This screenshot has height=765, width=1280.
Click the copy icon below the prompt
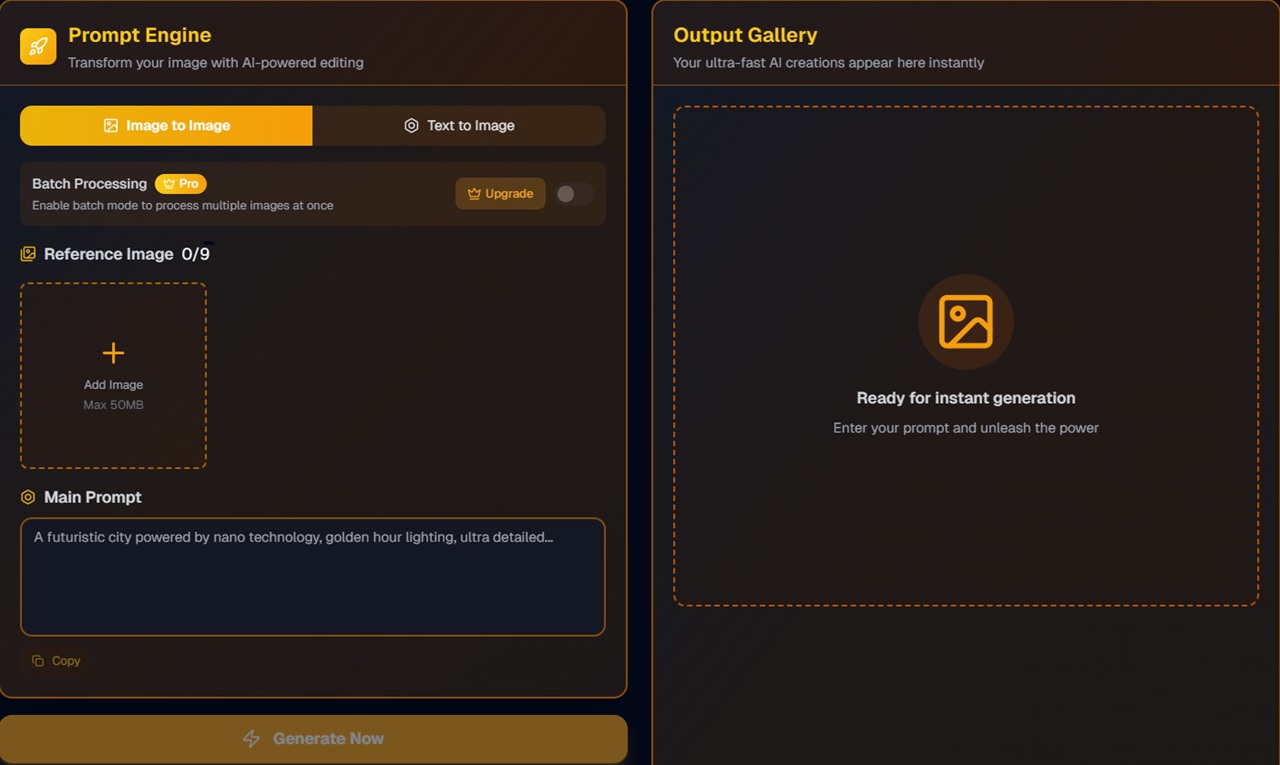coord(38,661)
